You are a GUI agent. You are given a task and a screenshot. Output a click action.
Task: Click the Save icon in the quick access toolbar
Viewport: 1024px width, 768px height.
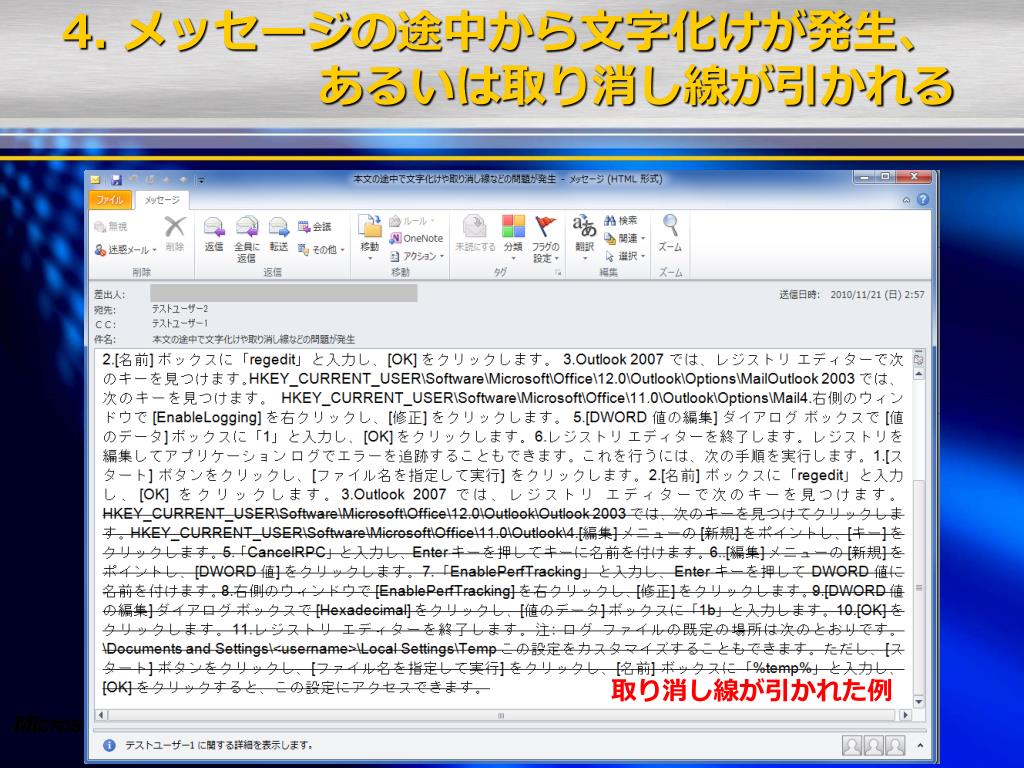116,179
